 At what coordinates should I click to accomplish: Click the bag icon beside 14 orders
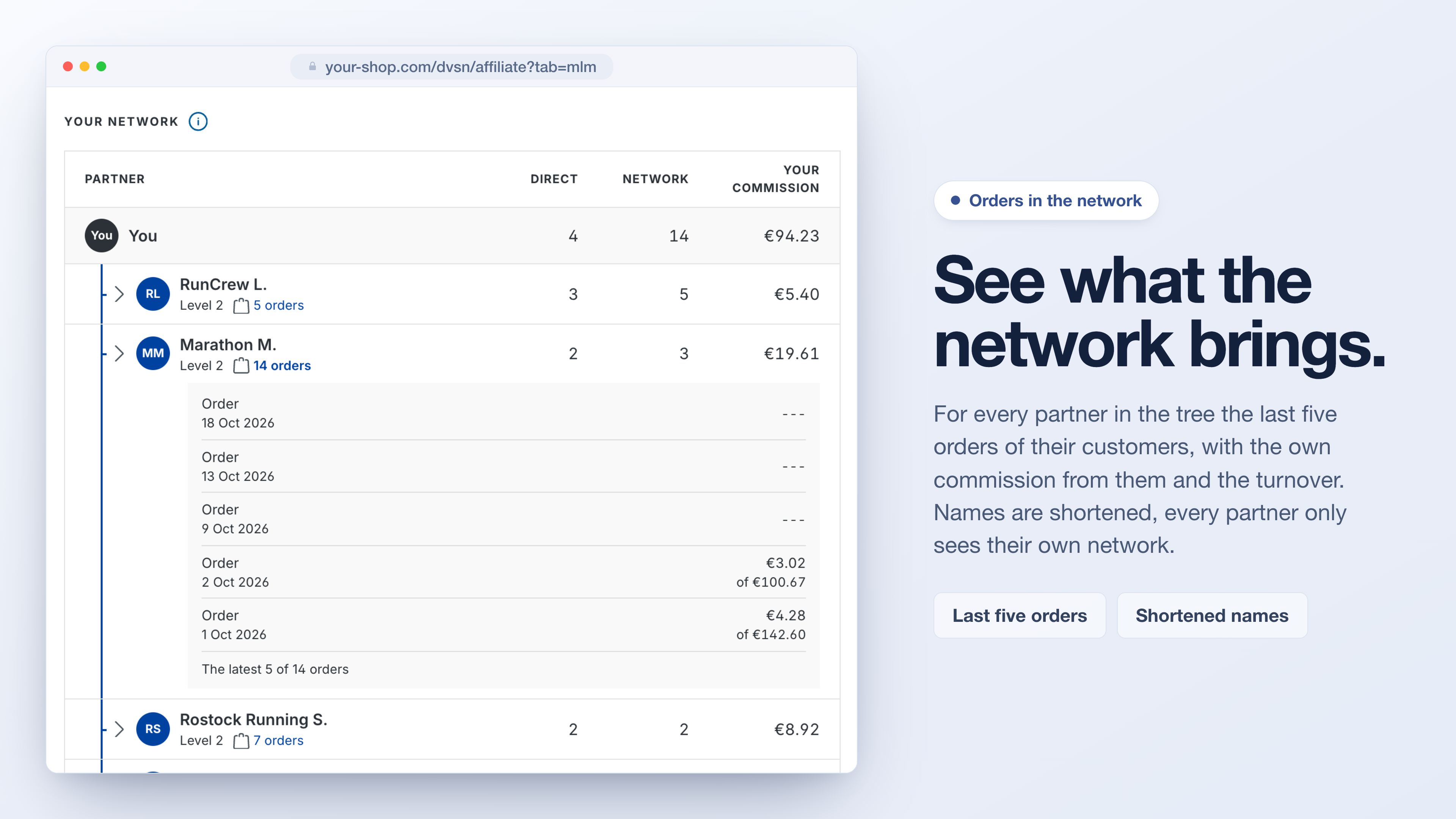click(x=242, y=366)
